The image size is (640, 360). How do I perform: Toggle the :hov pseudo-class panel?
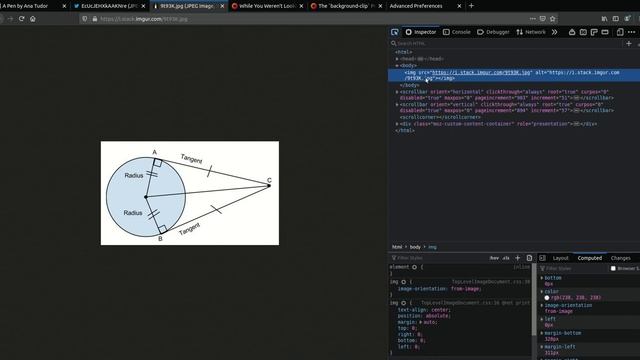tap(494, 258)
